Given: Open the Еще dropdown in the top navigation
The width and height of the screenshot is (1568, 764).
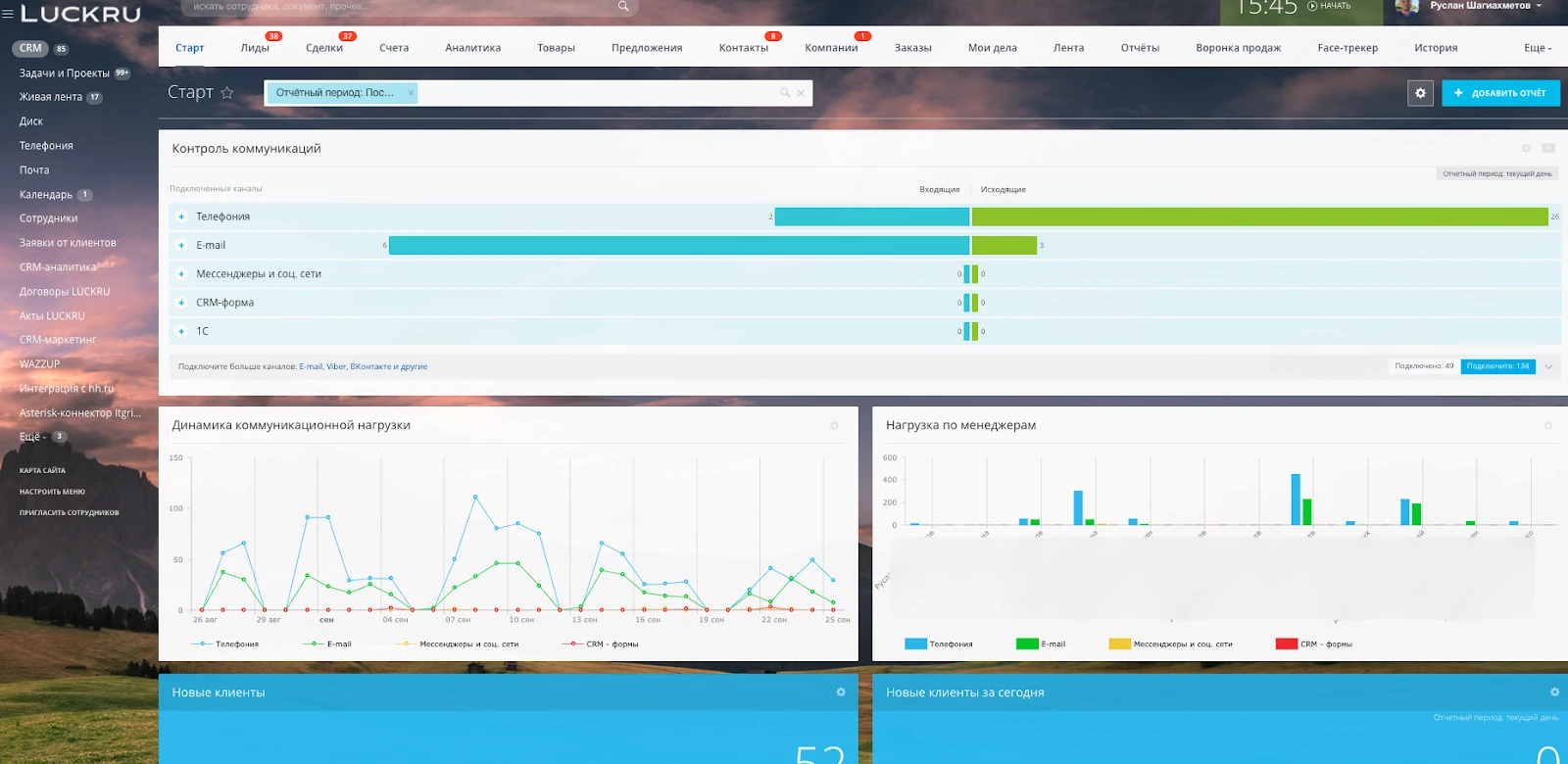Looking at the screenshot, I should click(x=1537, y=48).
